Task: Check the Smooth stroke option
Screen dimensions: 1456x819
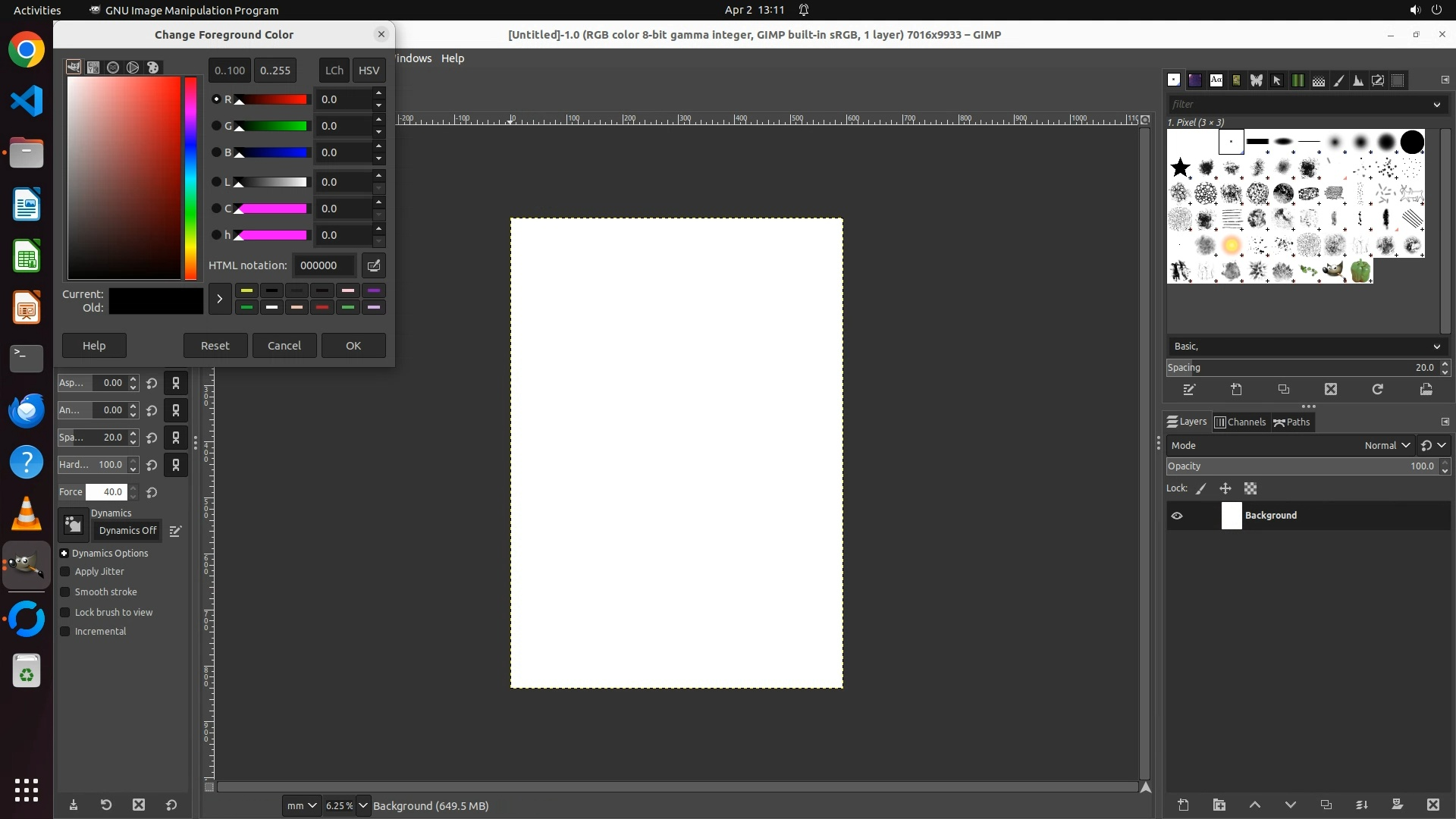Action: click(65, 592)
